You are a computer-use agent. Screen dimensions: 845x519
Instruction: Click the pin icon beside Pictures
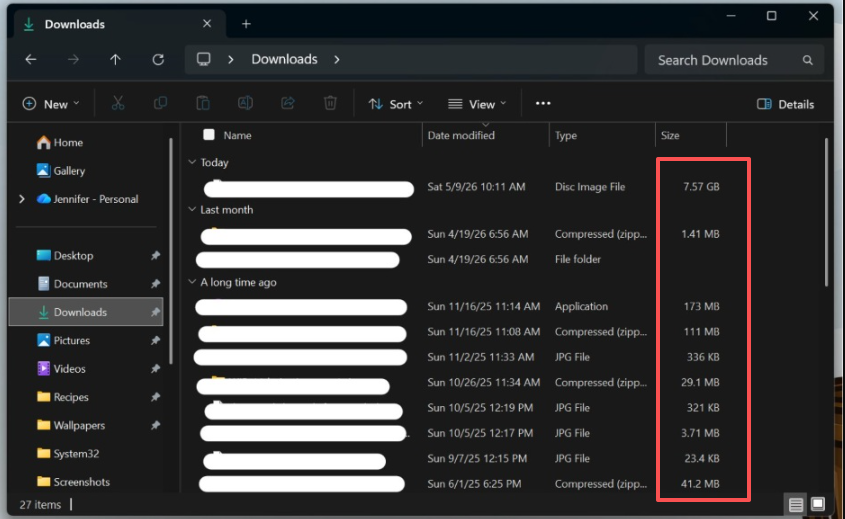coord(155,341)
